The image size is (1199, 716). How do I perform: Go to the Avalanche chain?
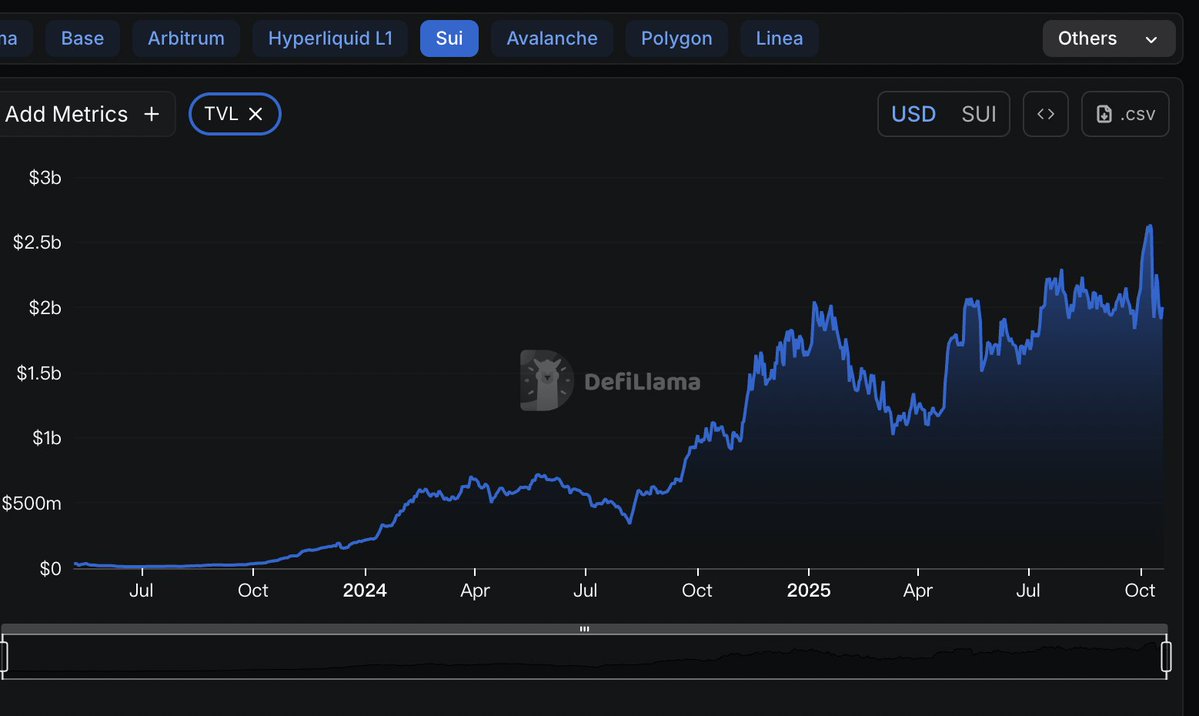point(552,39)
